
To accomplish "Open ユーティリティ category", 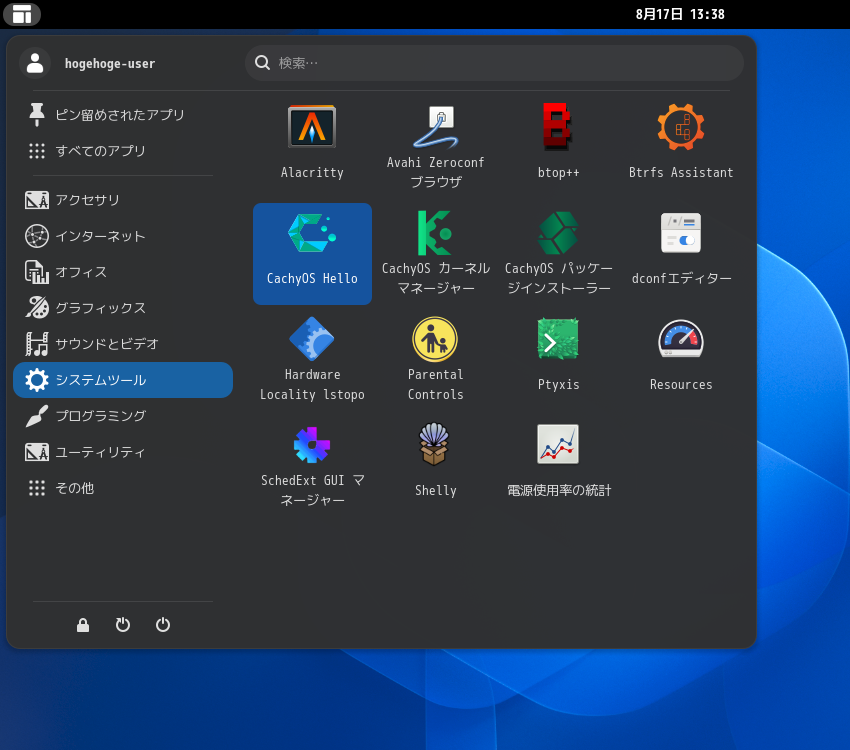I will (x=123, y=452).
